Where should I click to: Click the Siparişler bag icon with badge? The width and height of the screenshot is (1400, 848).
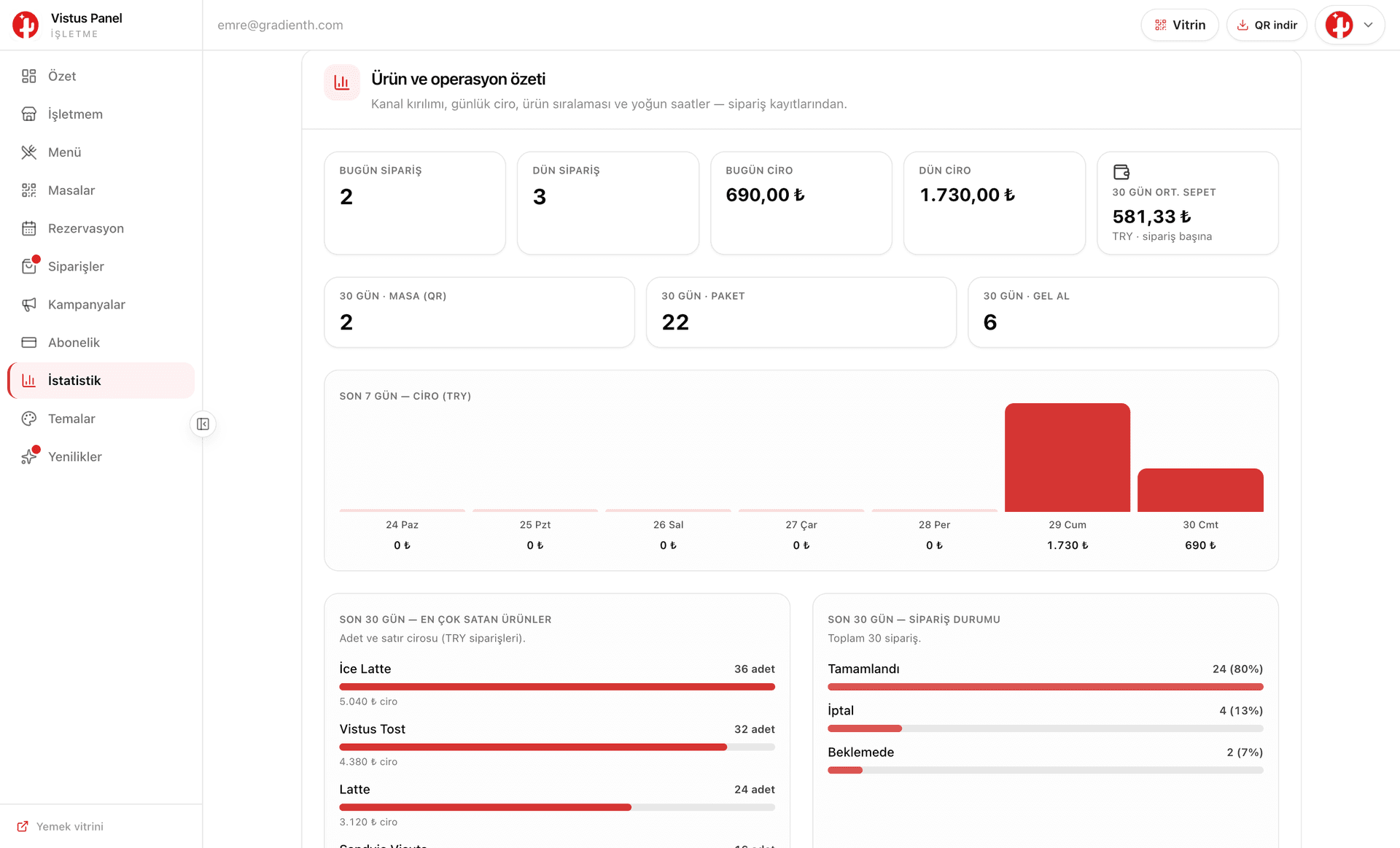tap(29, 266)
